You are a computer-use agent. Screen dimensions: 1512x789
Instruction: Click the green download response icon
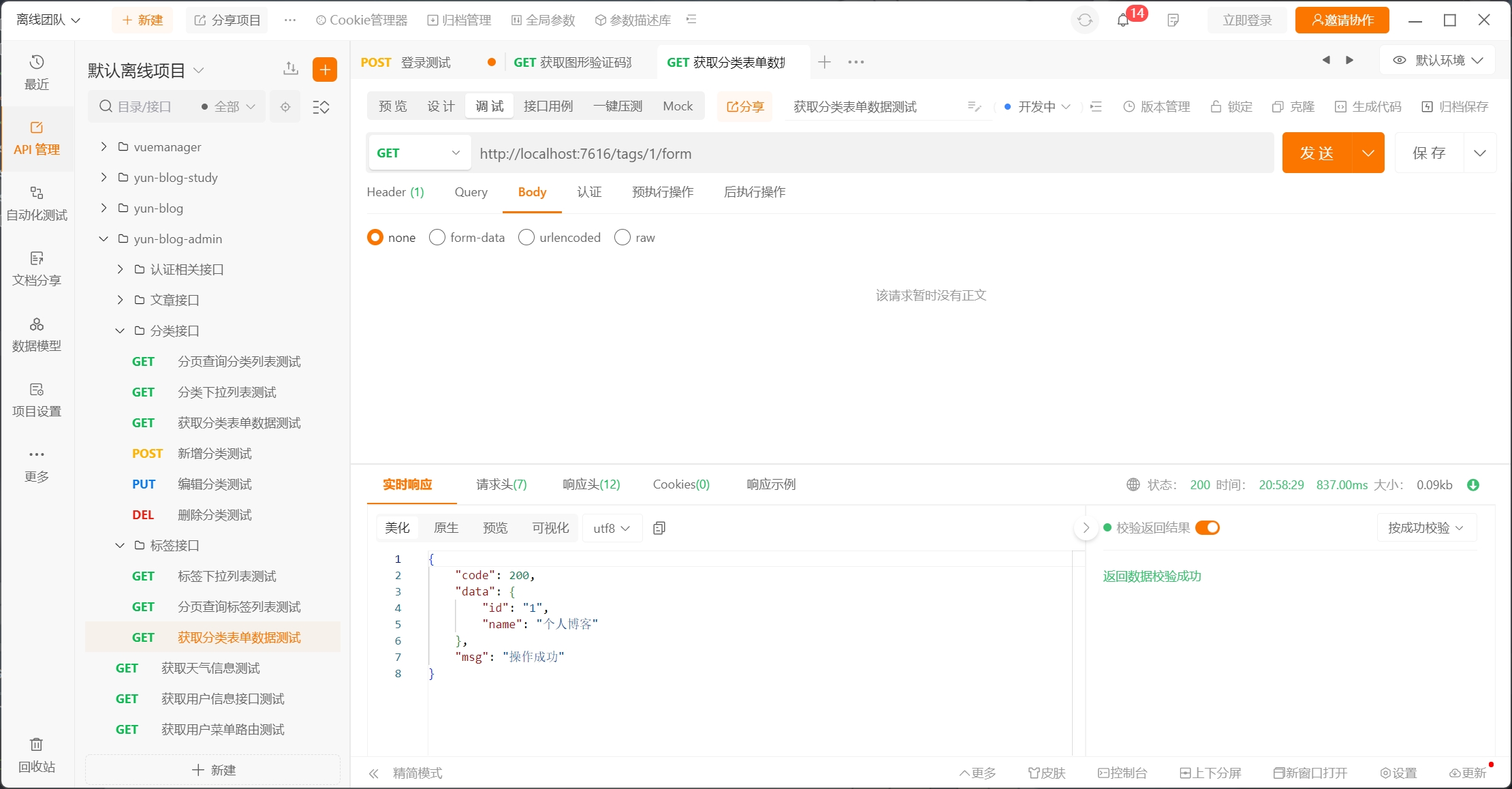[1473, 485]
